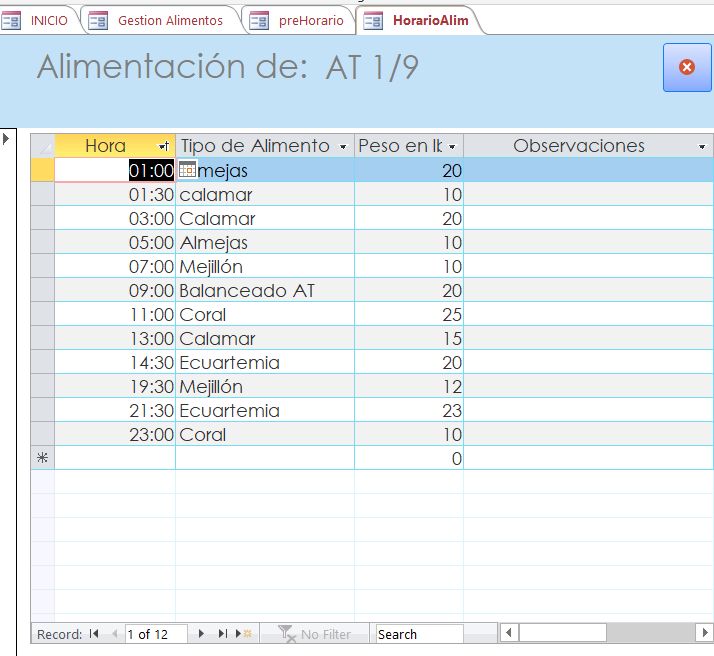Click the Observaciones cell for 09:00 row
Screen dimensions: 714x656
pyautogui.click(x=588, y=290)
